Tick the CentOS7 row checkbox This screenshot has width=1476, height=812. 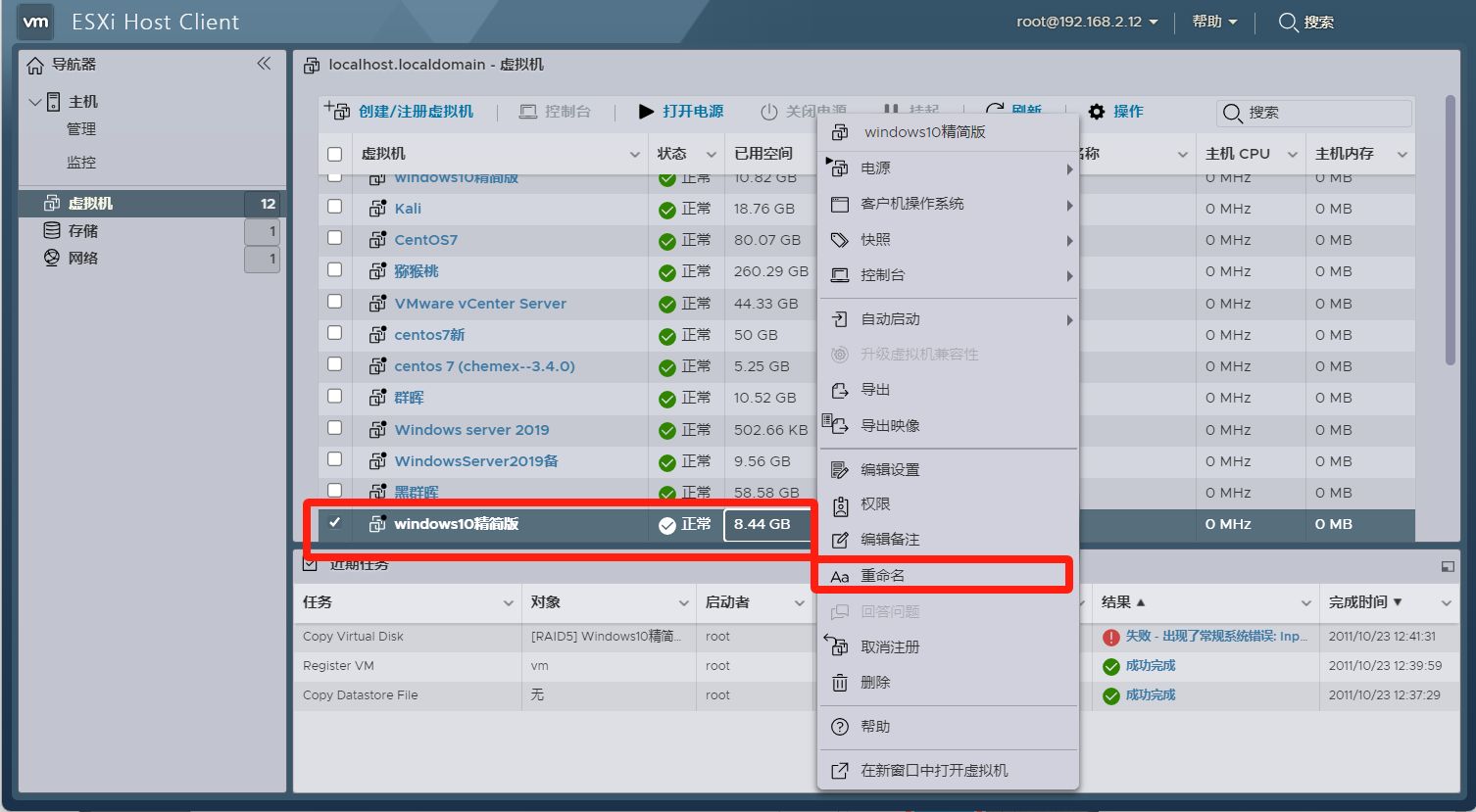coord(335,238)
